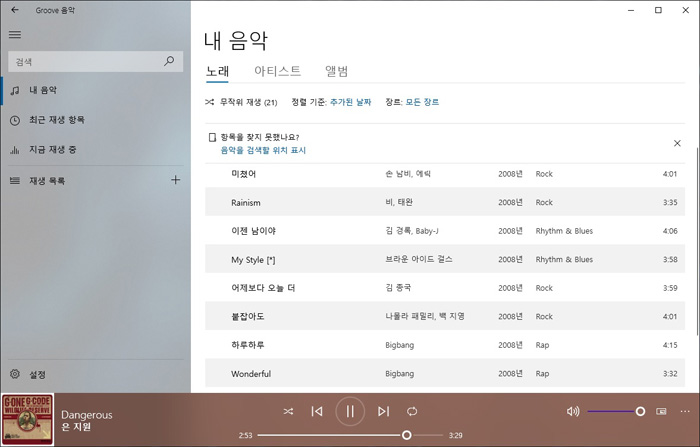Click artist 브라운 아이드 걸스
700x447 pixels.
tap(419, 259)
